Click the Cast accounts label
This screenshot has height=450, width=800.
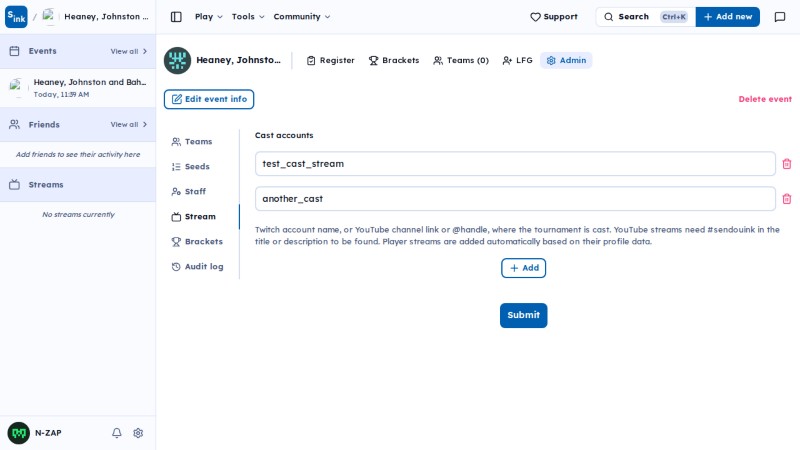[x=284, y=135]
